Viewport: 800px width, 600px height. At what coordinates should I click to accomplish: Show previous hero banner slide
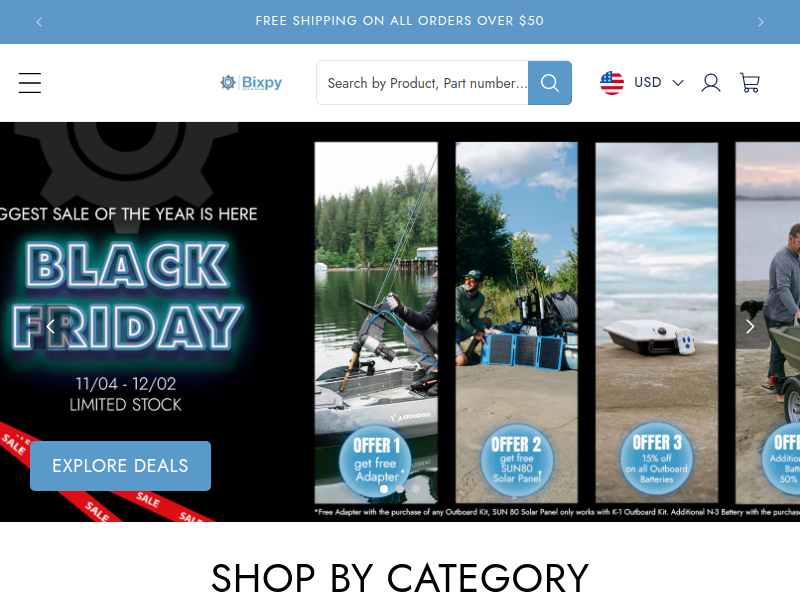[50, 327]
